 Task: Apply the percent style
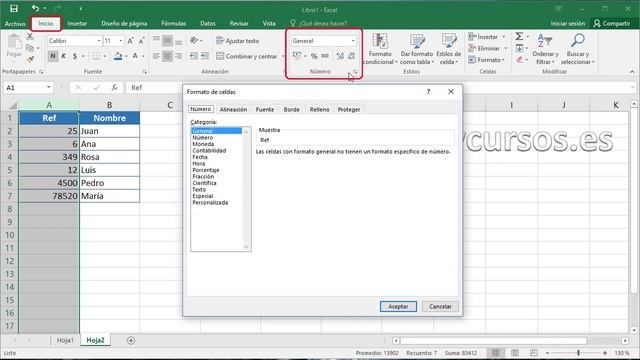coord(314,56)
